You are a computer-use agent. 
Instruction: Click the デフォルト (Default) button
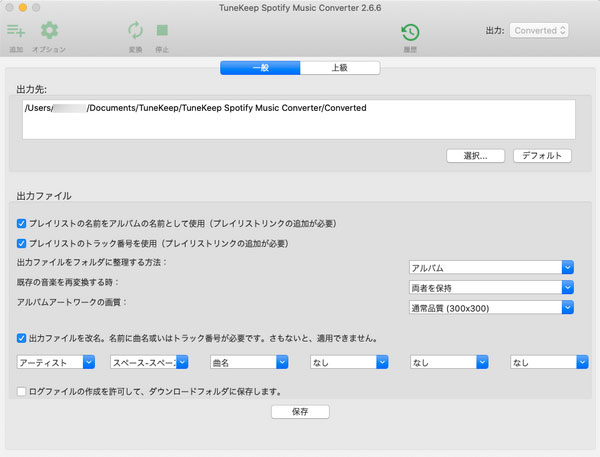[x=542, y=156]
